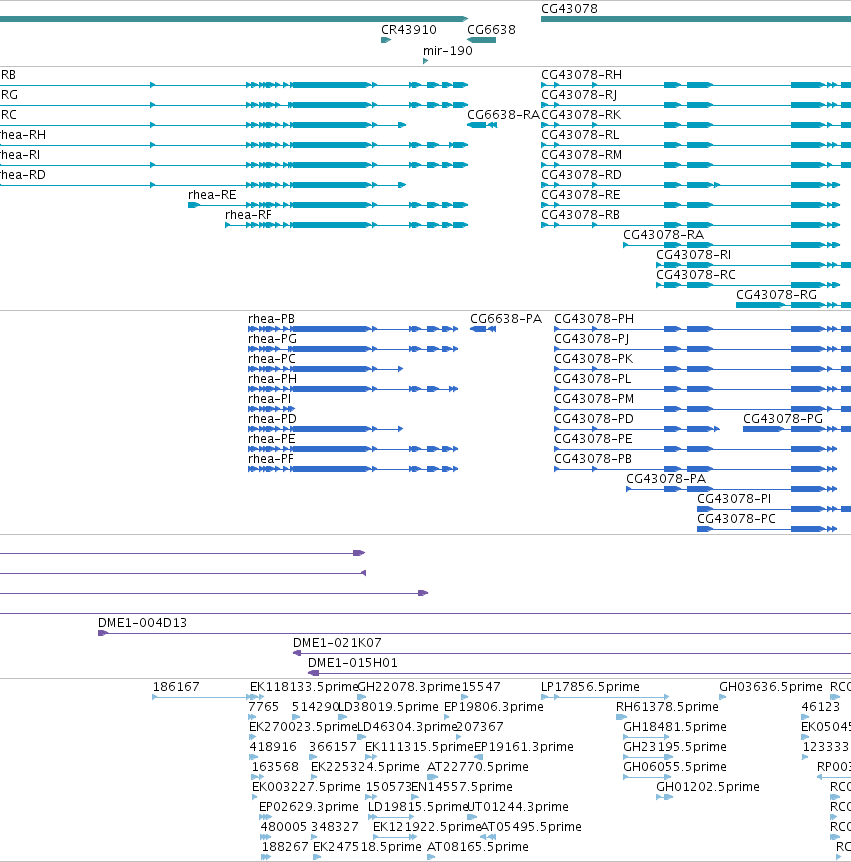The width and height of the screenshot is (851, 862).
Task: Select the CR43910 gene label
Action: pos(408,30)
